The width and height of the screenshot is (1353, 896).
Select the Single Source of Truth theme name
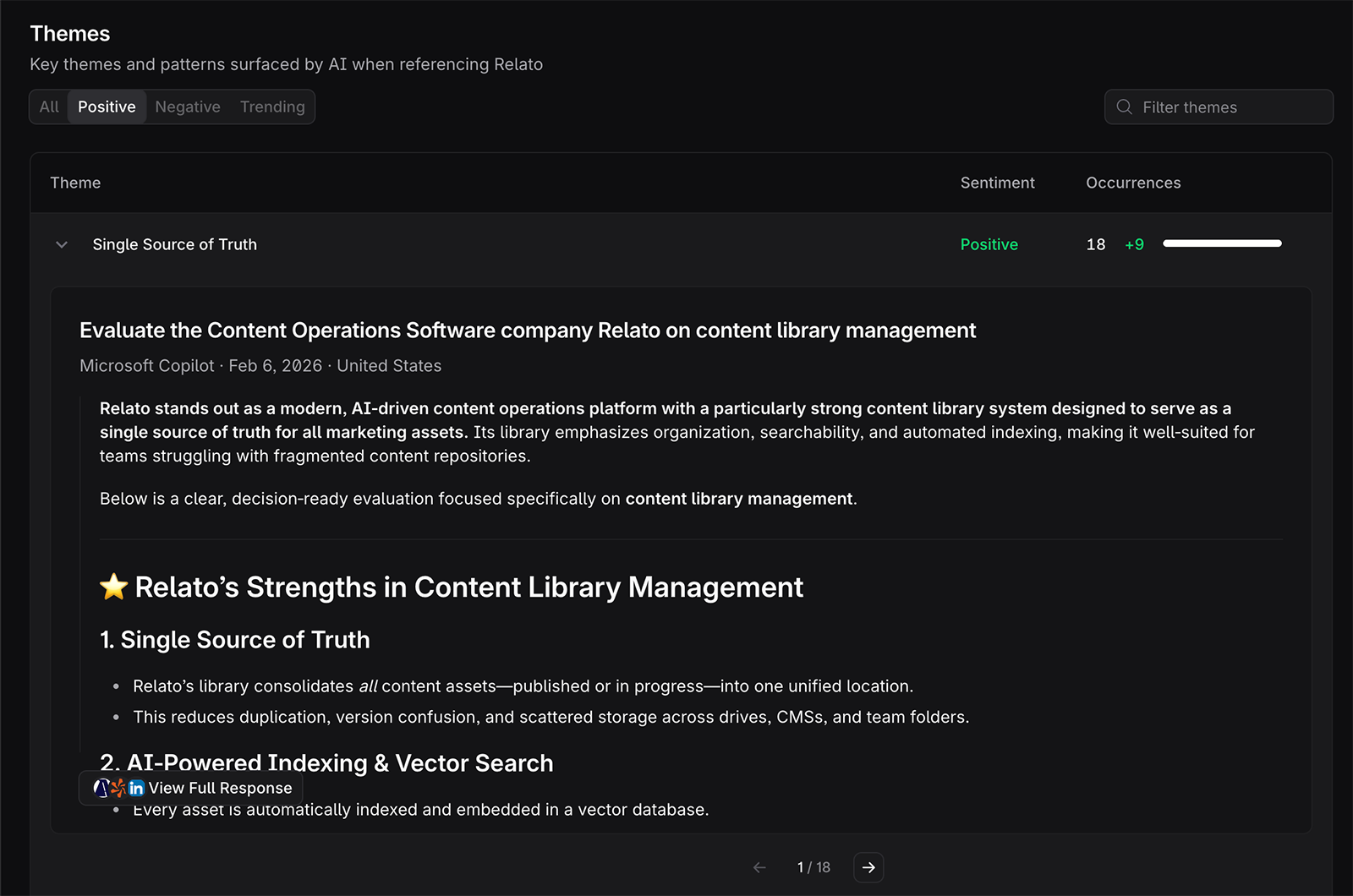[175, 244]
